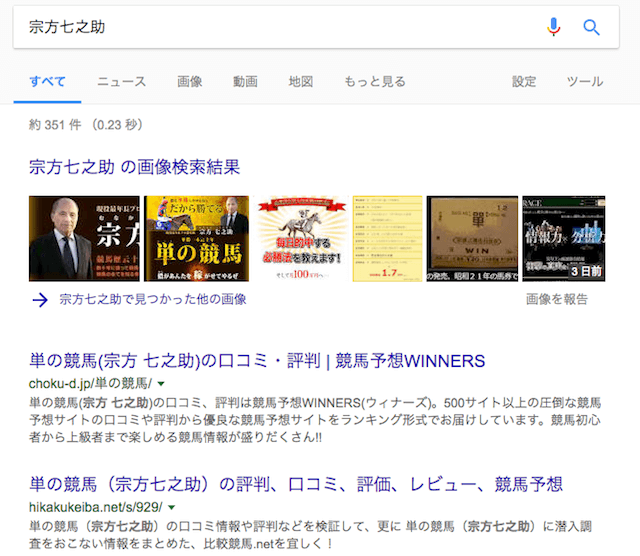This screenshot has height=556, width=640.
Task: Open the もっと見る menu
Action: 375,82
